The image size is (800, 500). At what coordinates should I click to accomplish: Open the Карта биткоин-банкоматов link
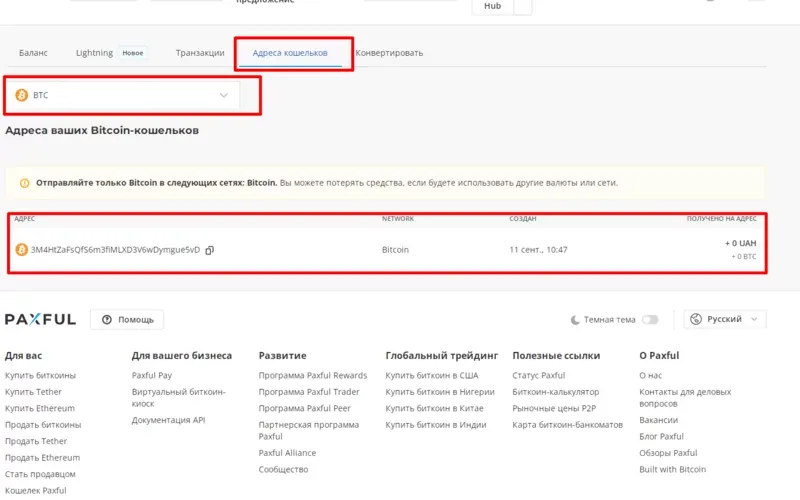coord(567,424)
